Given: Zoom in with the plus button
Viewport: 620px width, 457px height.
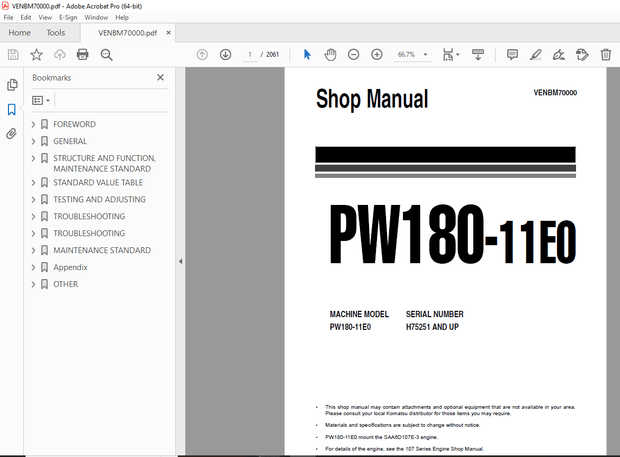Looking at the screenshot, I should click(377, 55).
